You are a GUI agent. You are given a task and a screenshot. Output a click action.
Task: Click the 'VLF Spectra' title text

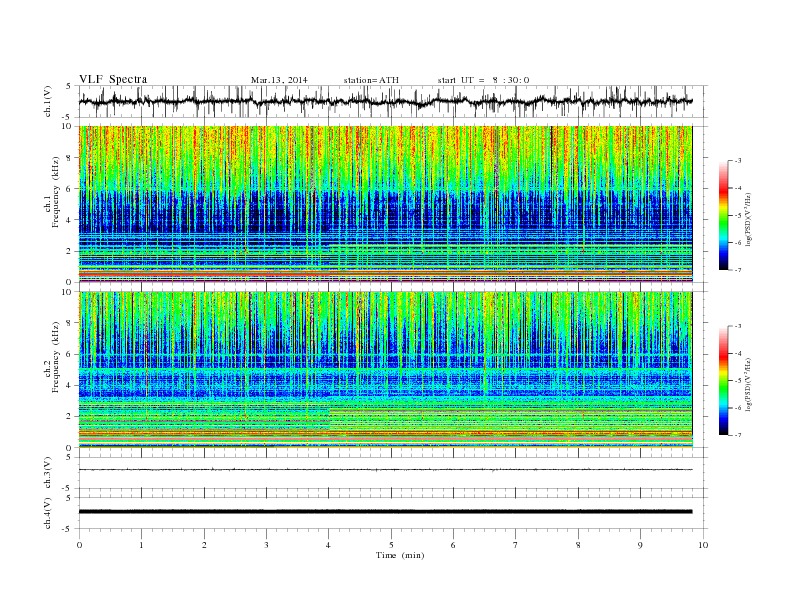pos(113,79)
